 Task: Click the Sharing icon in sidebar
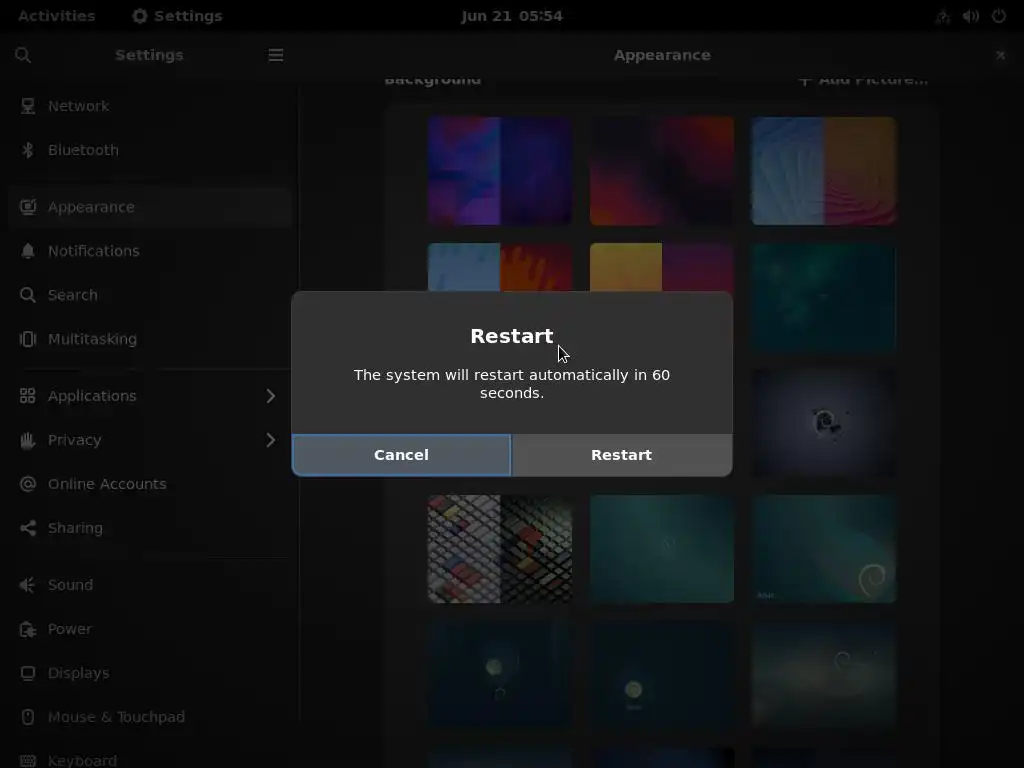point(27,528)
